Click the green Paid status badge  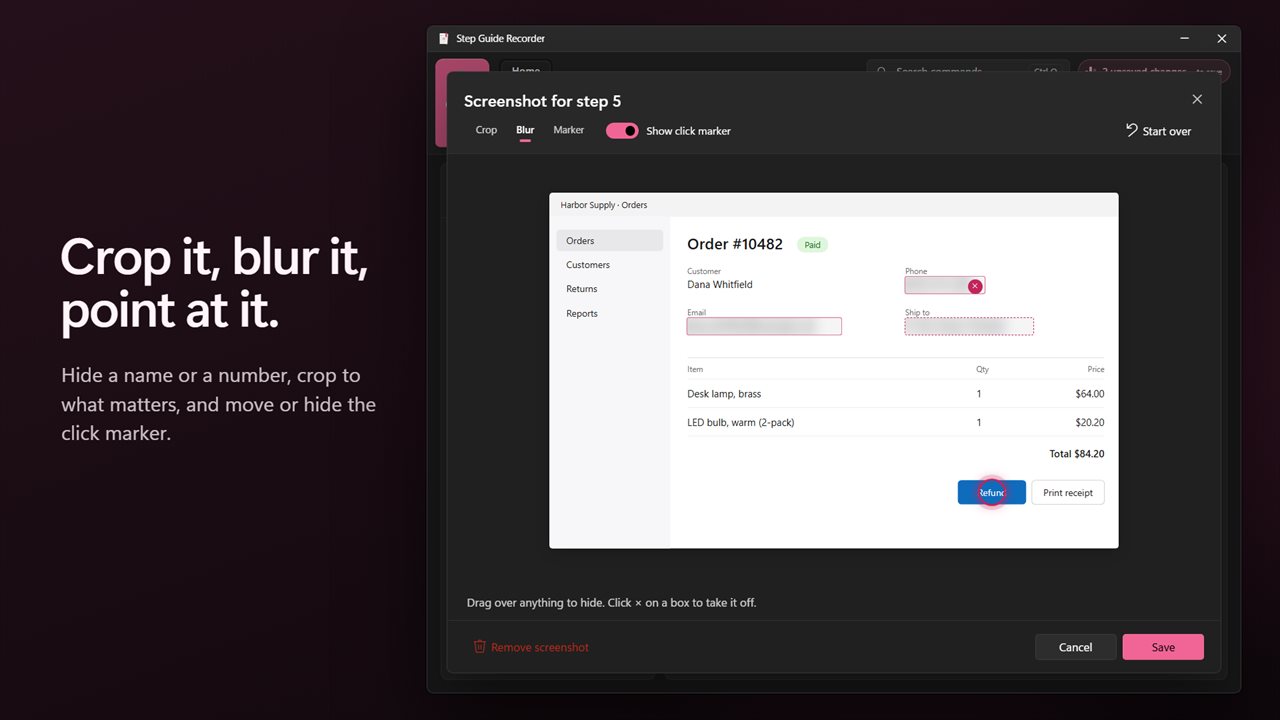(813, 245)
